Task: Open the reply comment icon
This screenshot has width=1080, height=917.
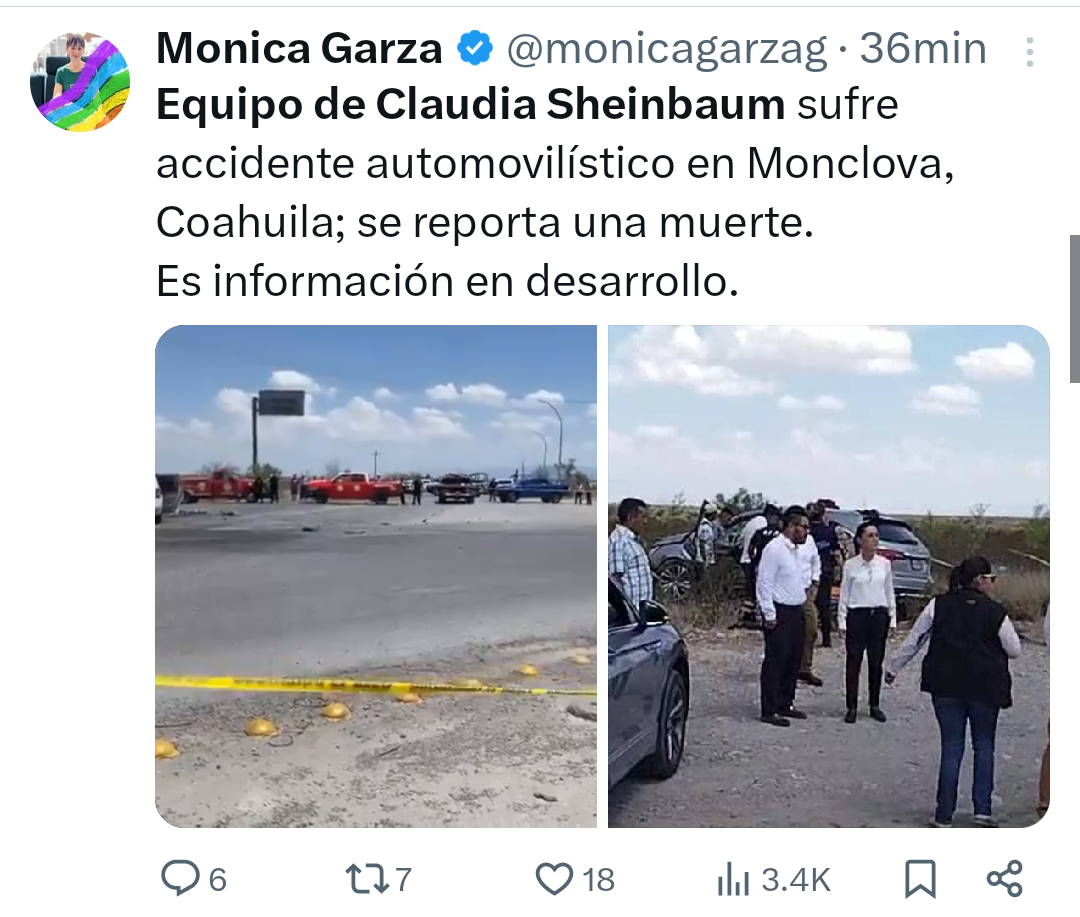Action: click(180, 878)
